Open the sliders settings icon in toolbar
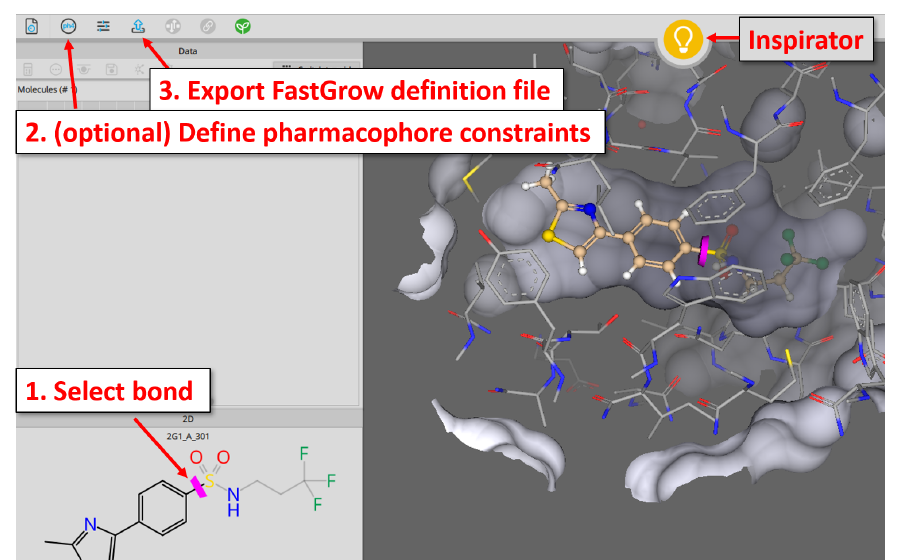The image size is (899, 560). 103,26
